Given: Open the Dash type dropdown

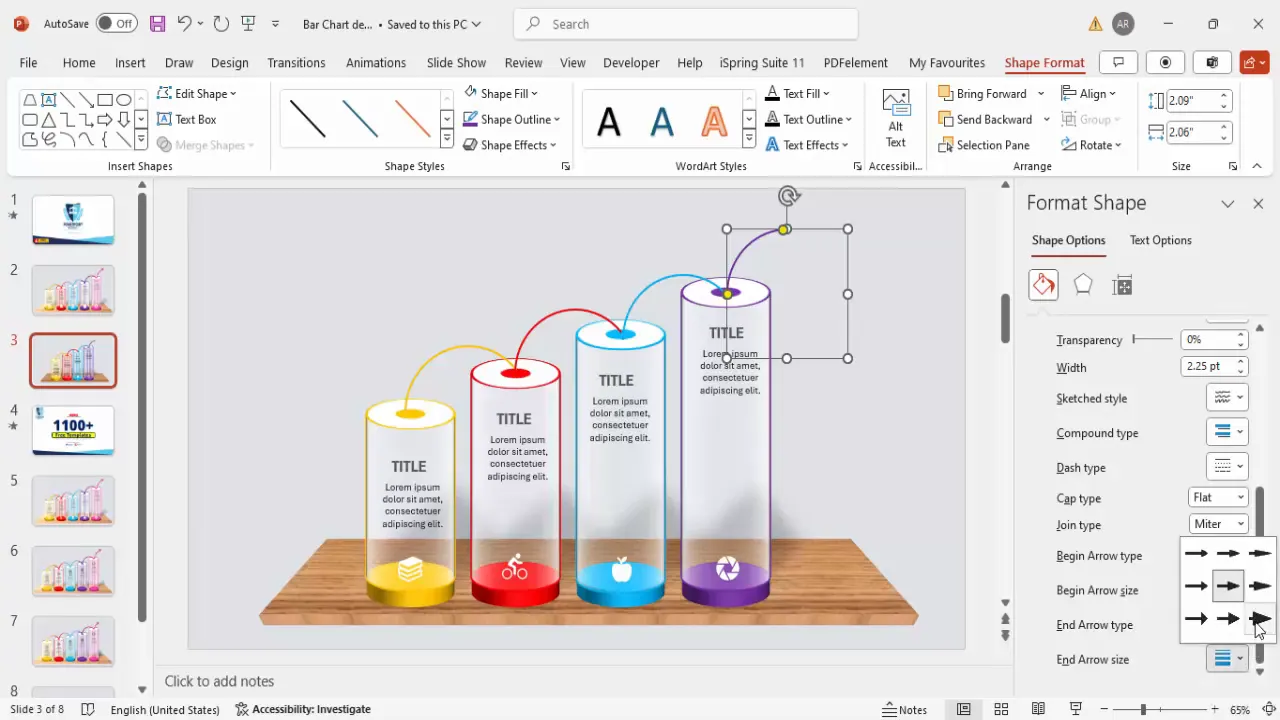Looking at the screenshot, I should click(x=1227, y=467).
